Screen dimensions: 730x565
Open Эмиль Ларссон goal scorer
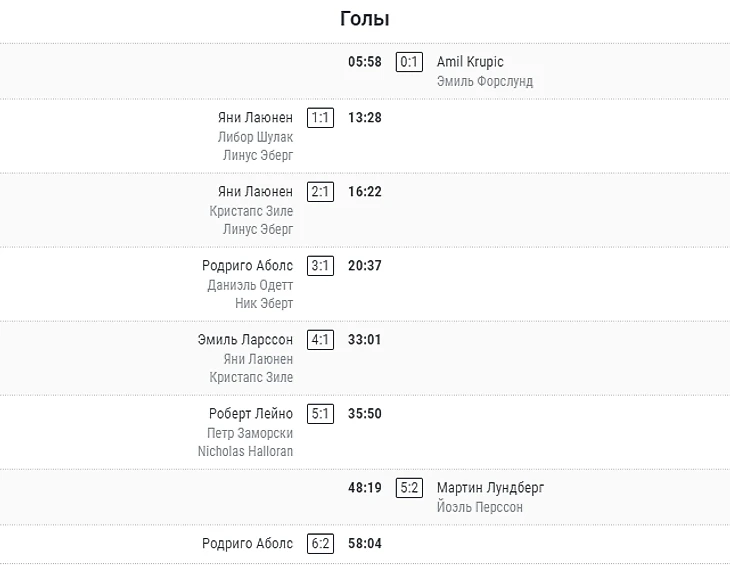coord(245,339)
